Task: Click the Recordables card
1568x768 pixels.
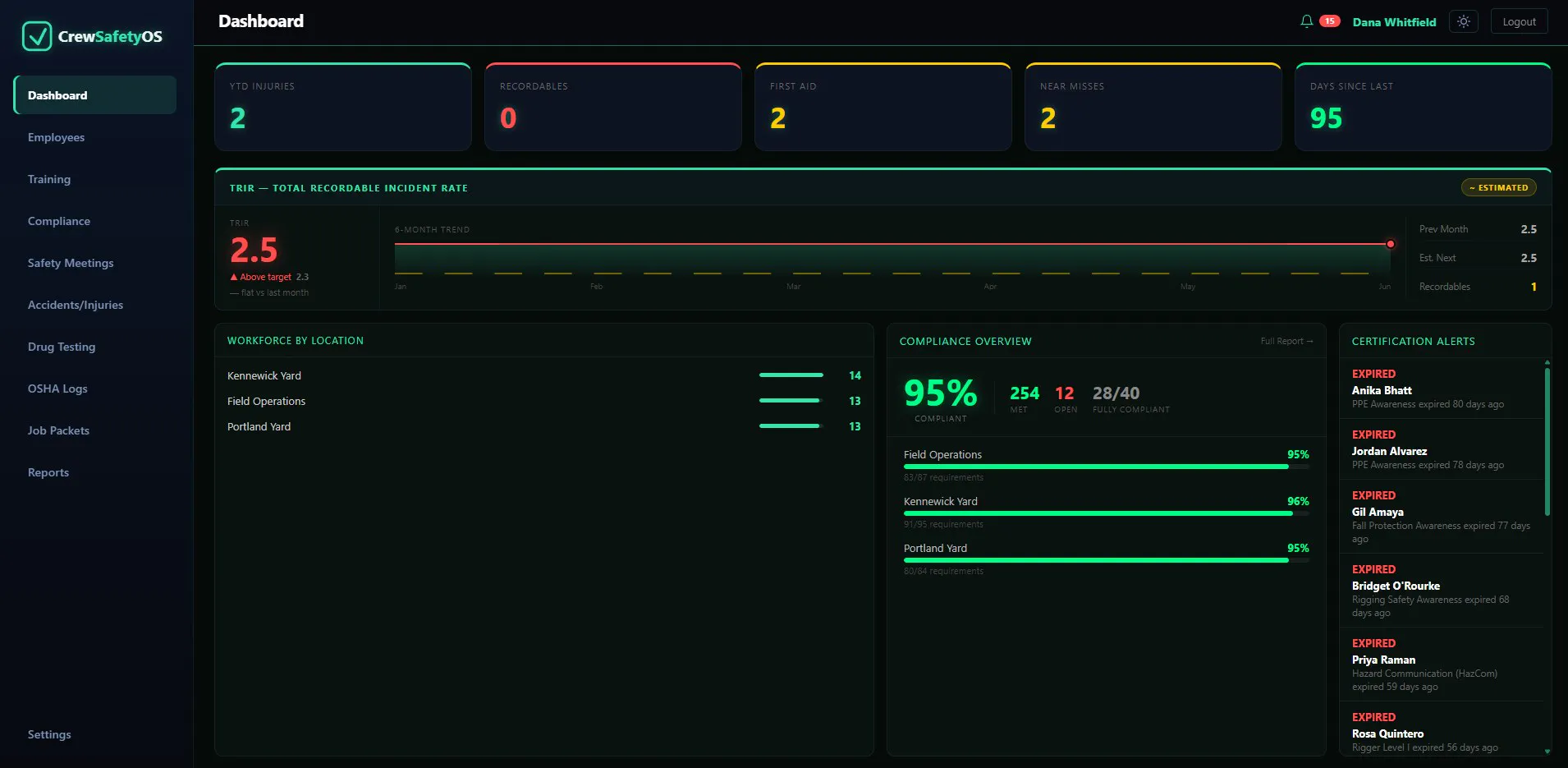Action: (x=613, y=107)
